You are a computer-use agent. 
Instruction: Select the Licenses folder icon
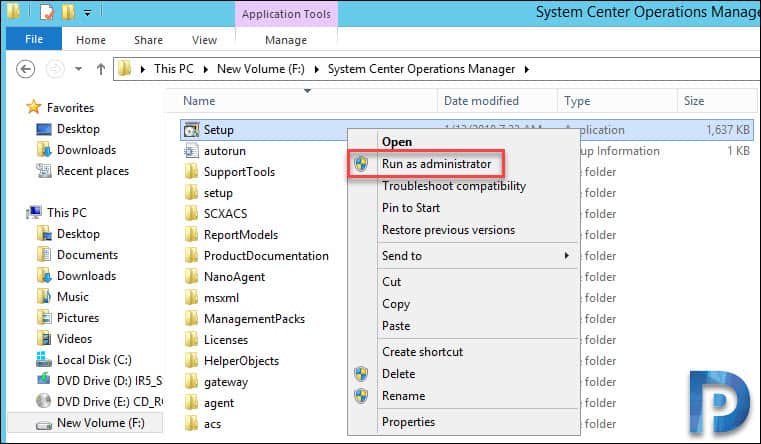click(x=192, y=340)
